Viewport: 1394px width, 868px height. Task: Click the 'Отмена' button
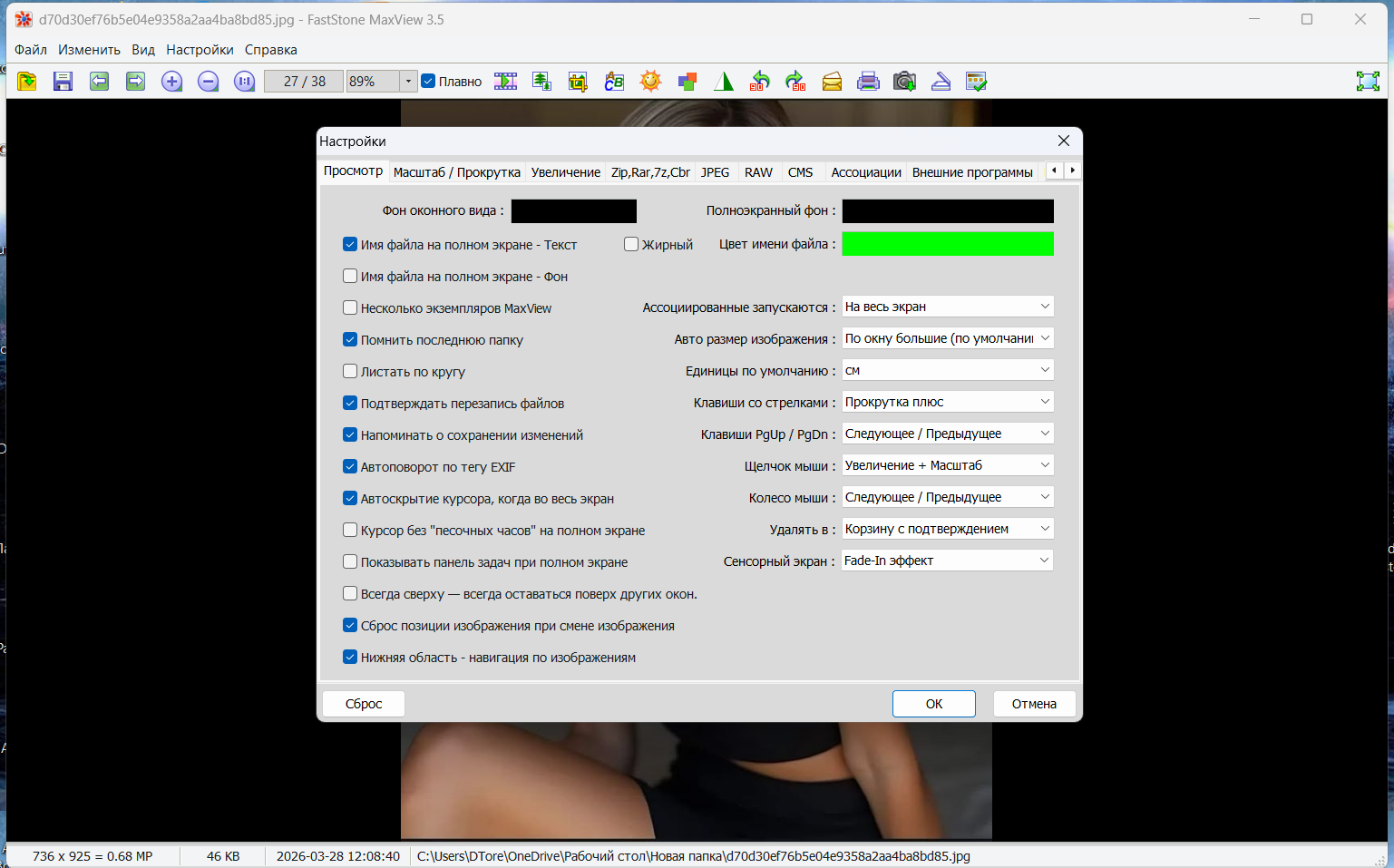(x=1034, y=704)
